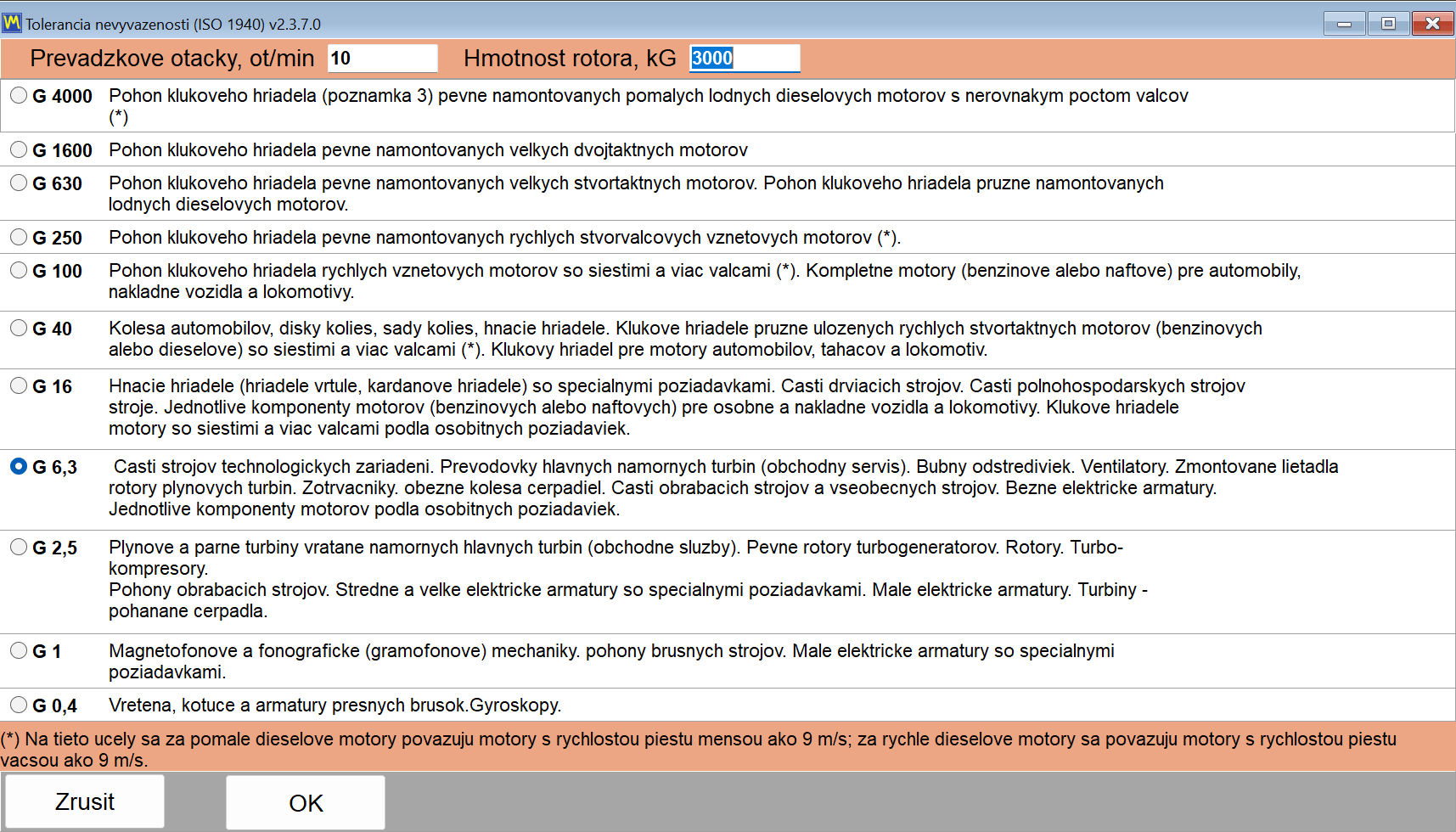Click the 'Casti strojov technologickych zariadeni' description
Image resolution: width=1456 pixels, height=832 pixels.
click(x=723, y=488)
